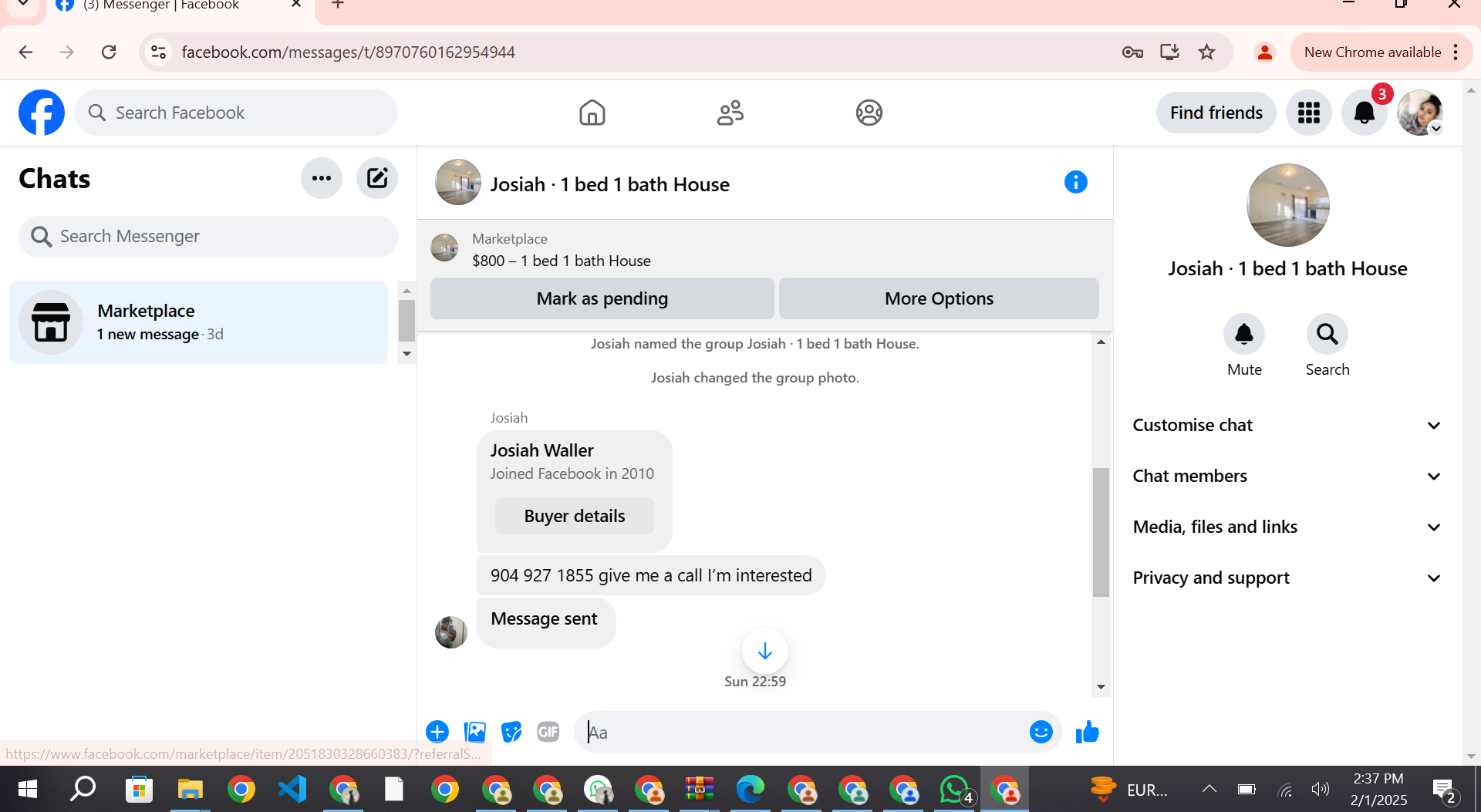
Task: Expand the Chat members section
Action: pyautogui.click(x=1287, y=476)
